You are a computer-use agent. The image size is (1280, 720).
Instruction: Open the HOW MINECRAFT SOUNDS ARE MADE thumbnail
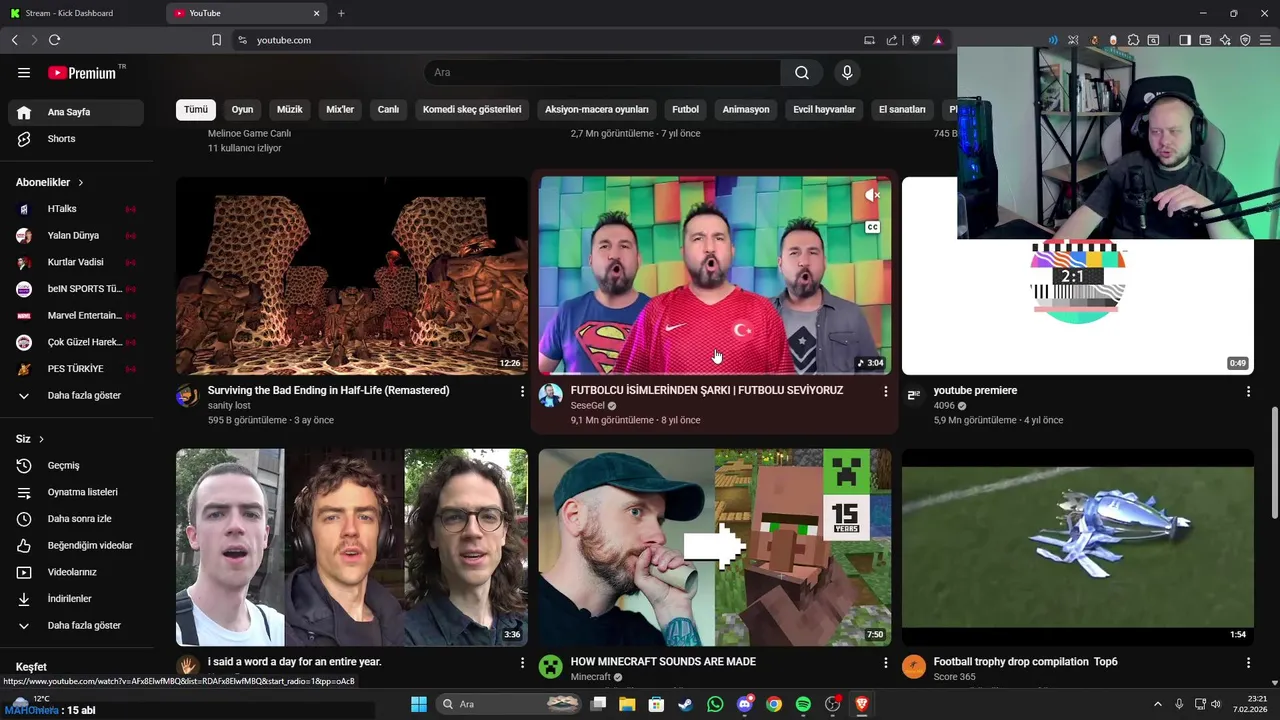pos(715,547)
